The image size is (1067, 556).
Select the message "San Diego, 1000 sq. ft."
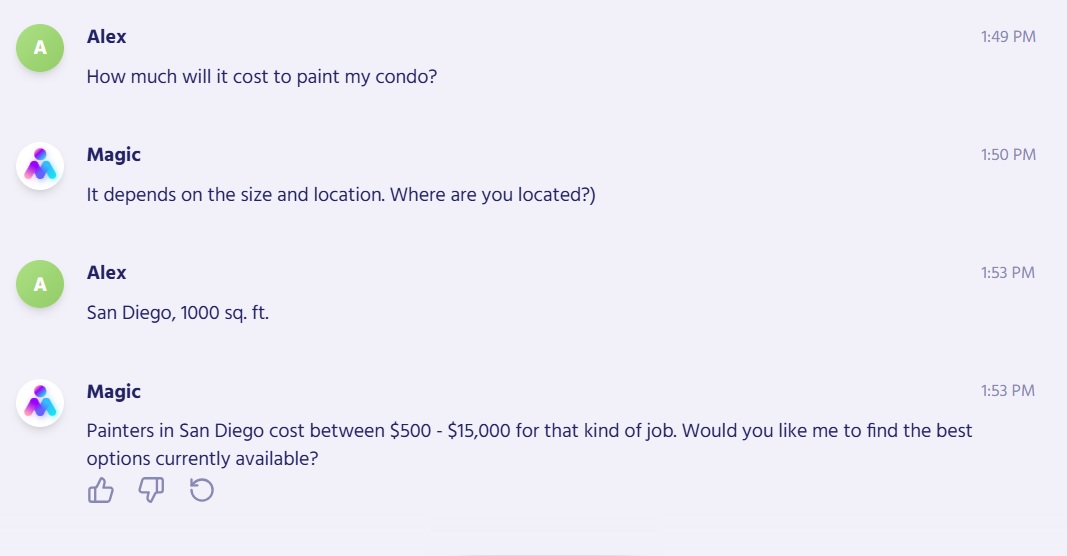(x=178, y=313)
